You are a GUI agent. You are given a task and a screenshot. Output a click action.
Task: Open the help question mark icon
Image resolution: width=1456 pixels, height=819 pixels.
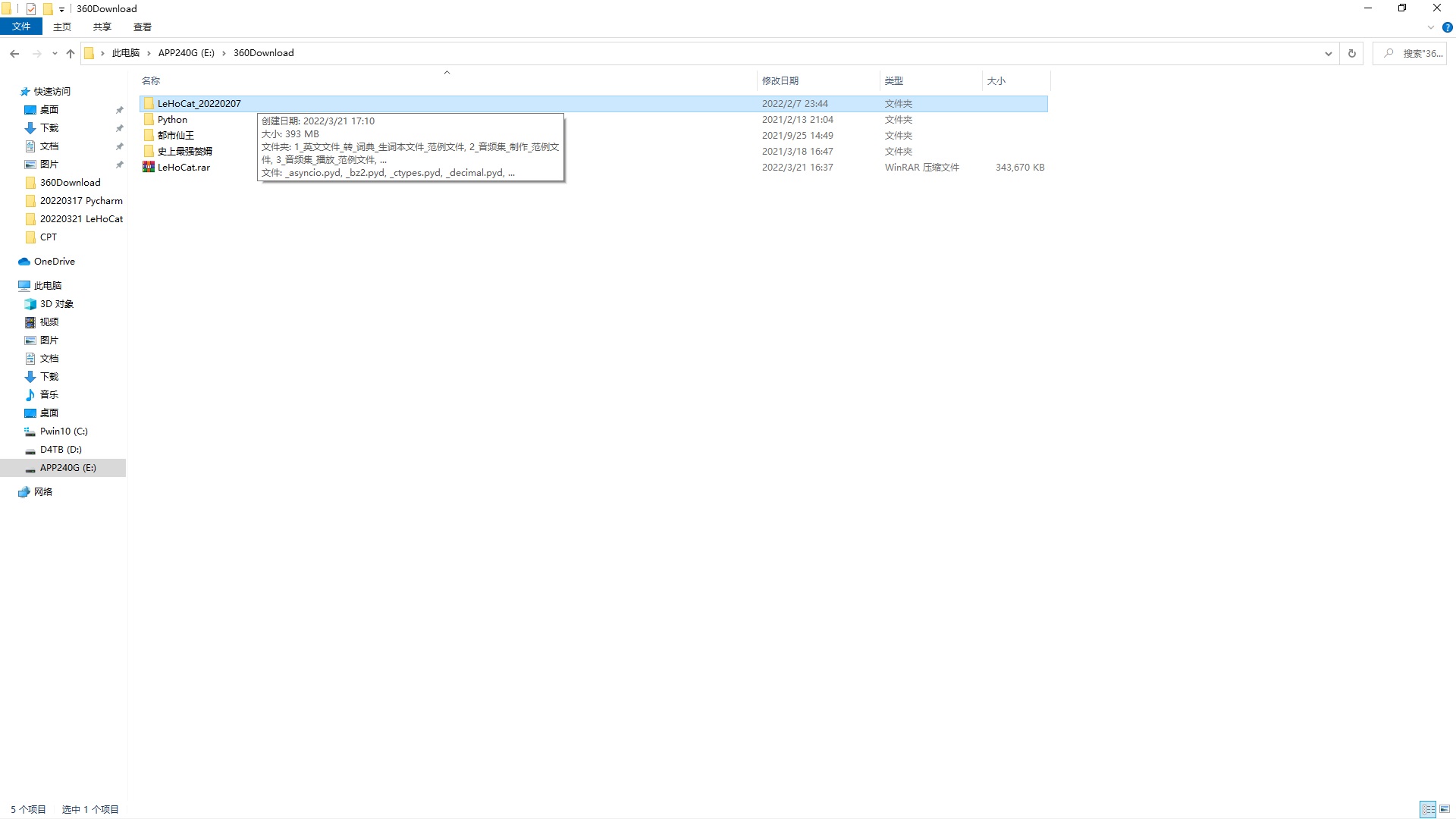click(x=1447, y=27)
